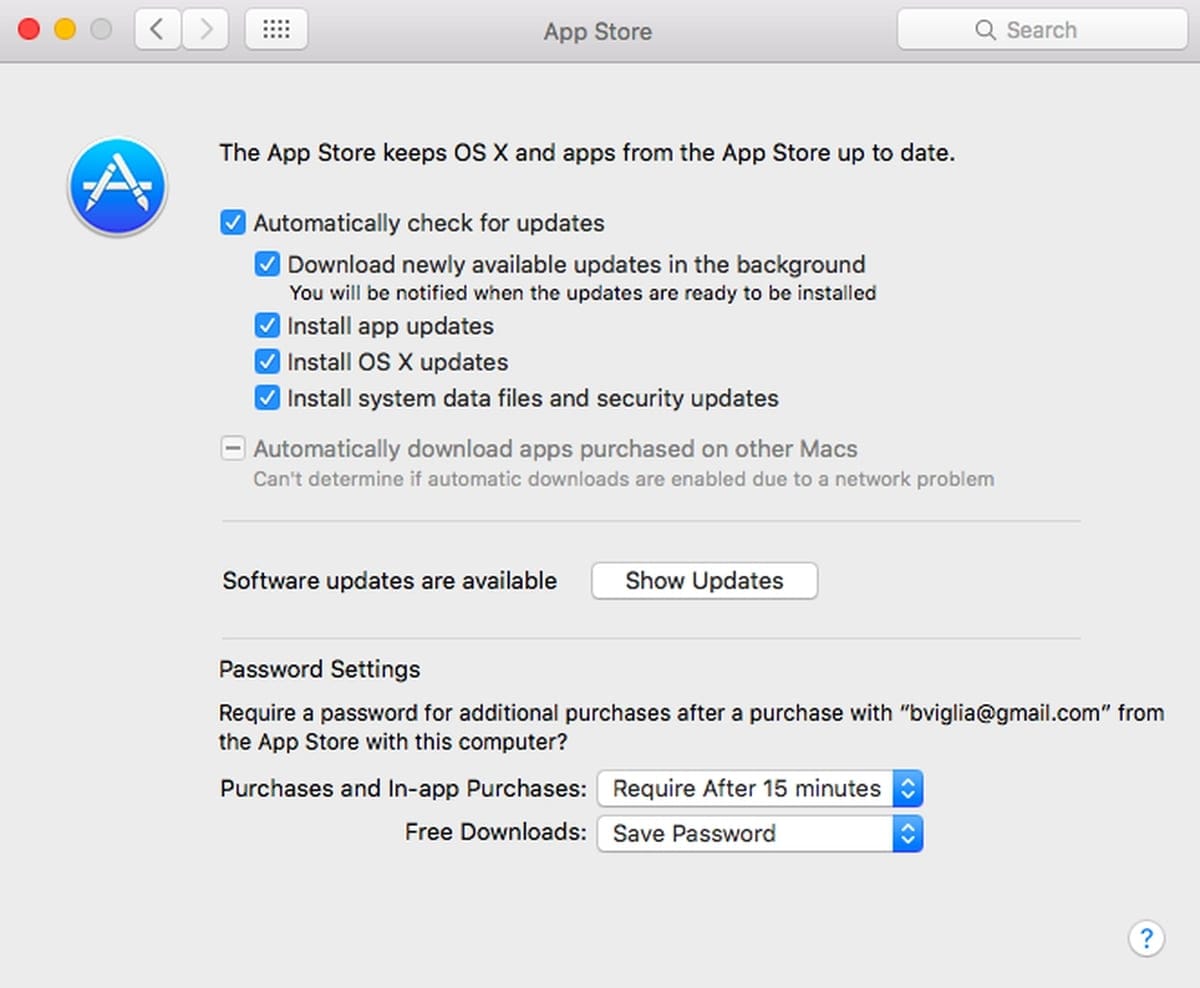Click the magnifier icon in the search field
The image size is (1200, 988).
click(986, 30)
